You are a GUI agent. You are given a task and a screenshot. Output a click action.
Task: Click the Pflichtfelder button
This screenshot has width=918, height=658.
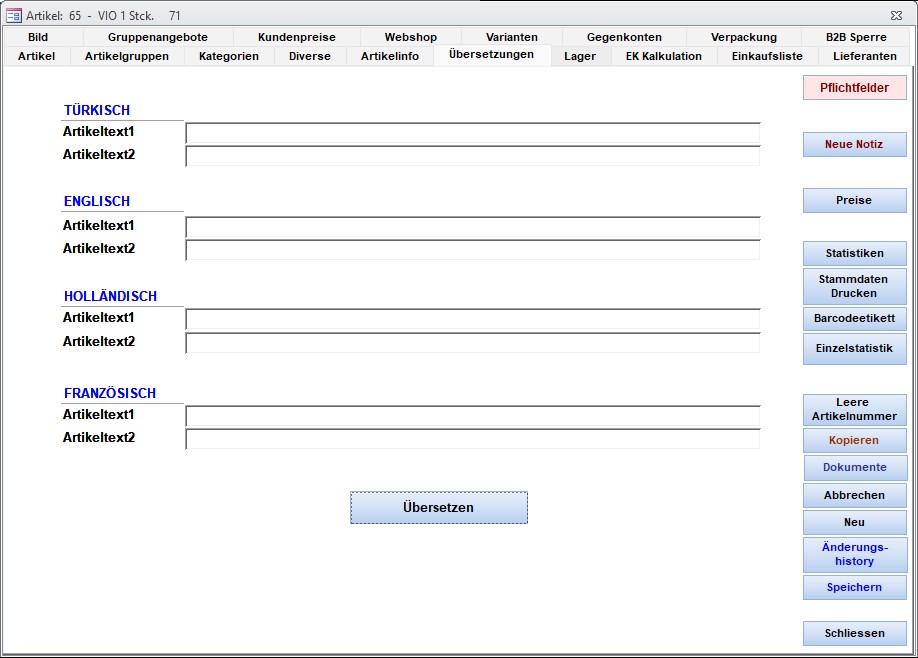point(854,88)
